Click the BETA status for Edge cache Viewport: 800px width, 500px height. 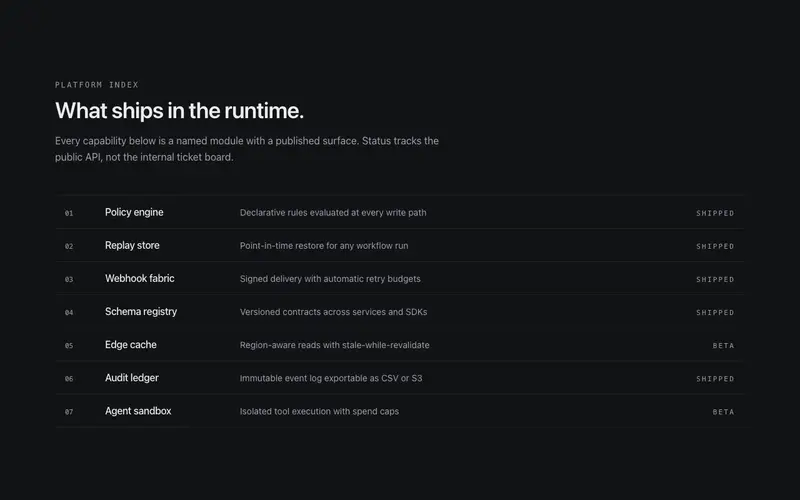[x=723, y=346]
